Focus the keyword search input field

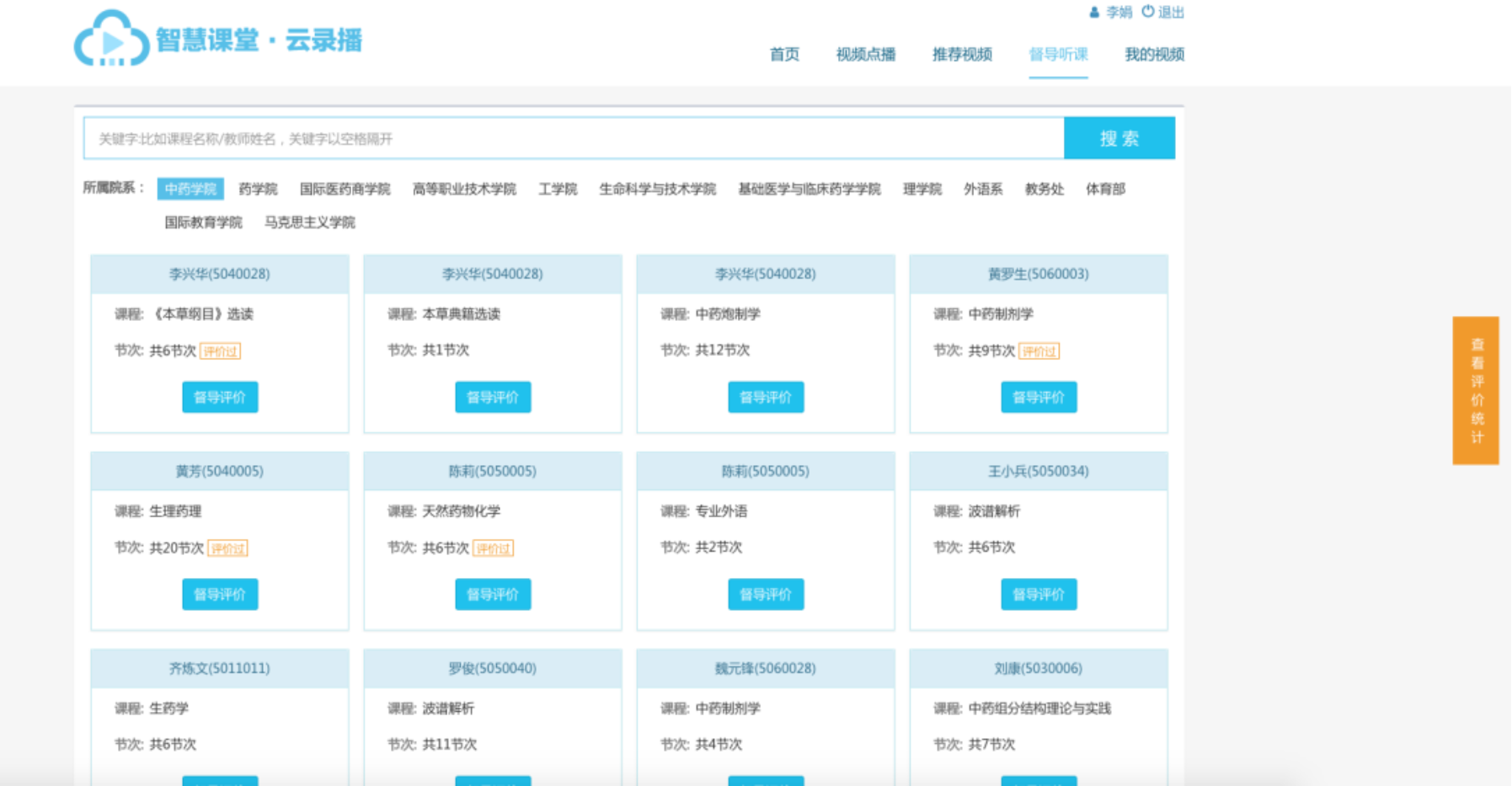[x=573, y=139]
